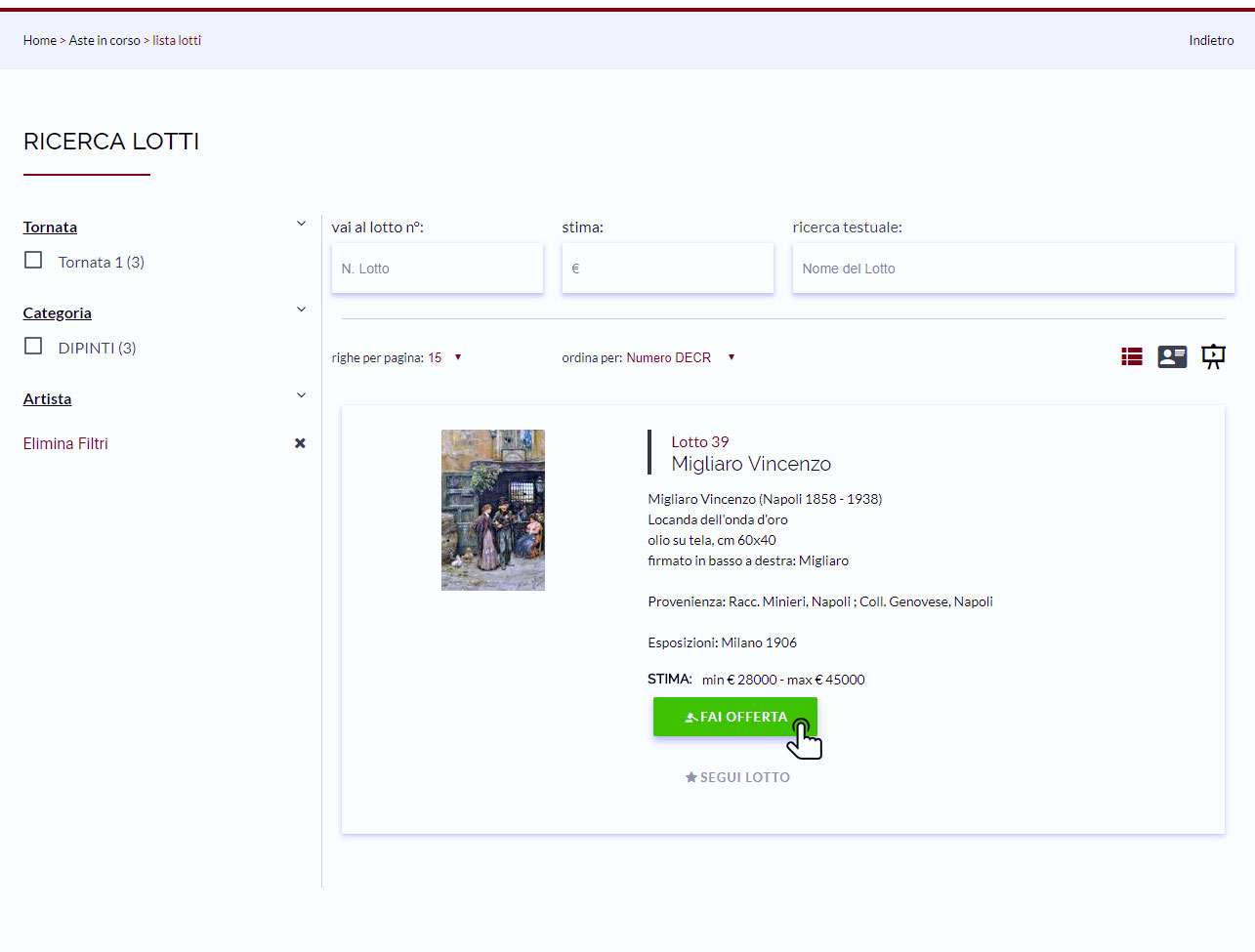Focus the N. Lotto input field
This screenshot has width=1255, height=952.
click(x=437, y=269)
